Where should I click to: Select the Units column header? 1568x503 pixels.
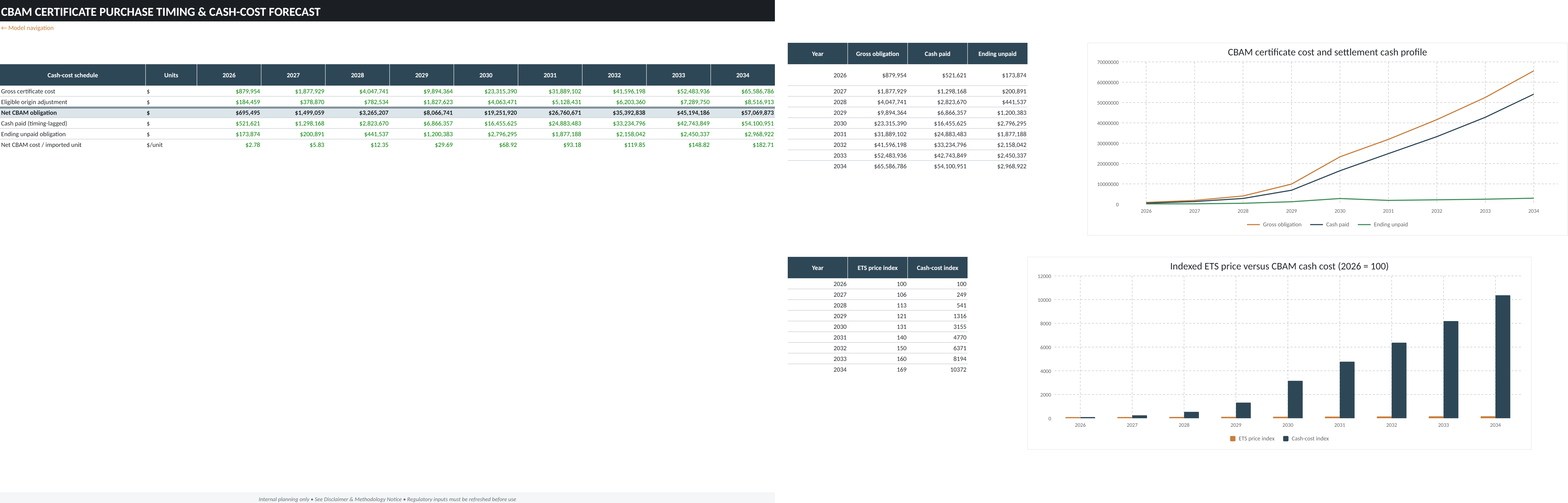click(x=171, y=75)
